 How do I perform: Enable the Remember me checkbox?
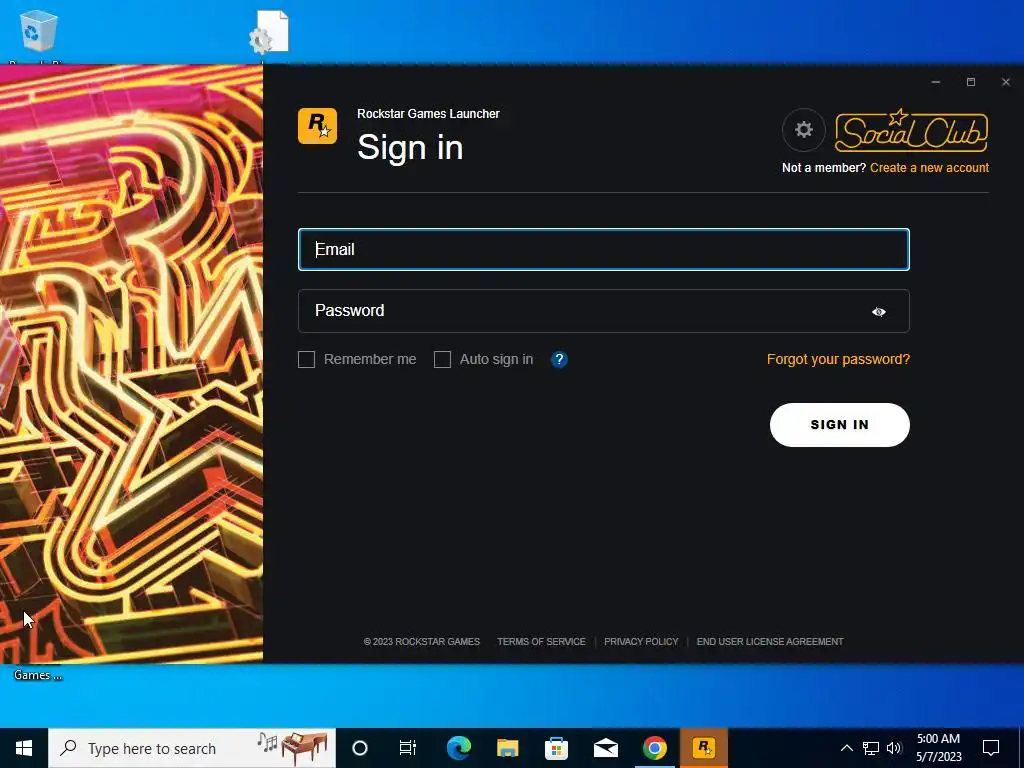click(x=306, y=359)
